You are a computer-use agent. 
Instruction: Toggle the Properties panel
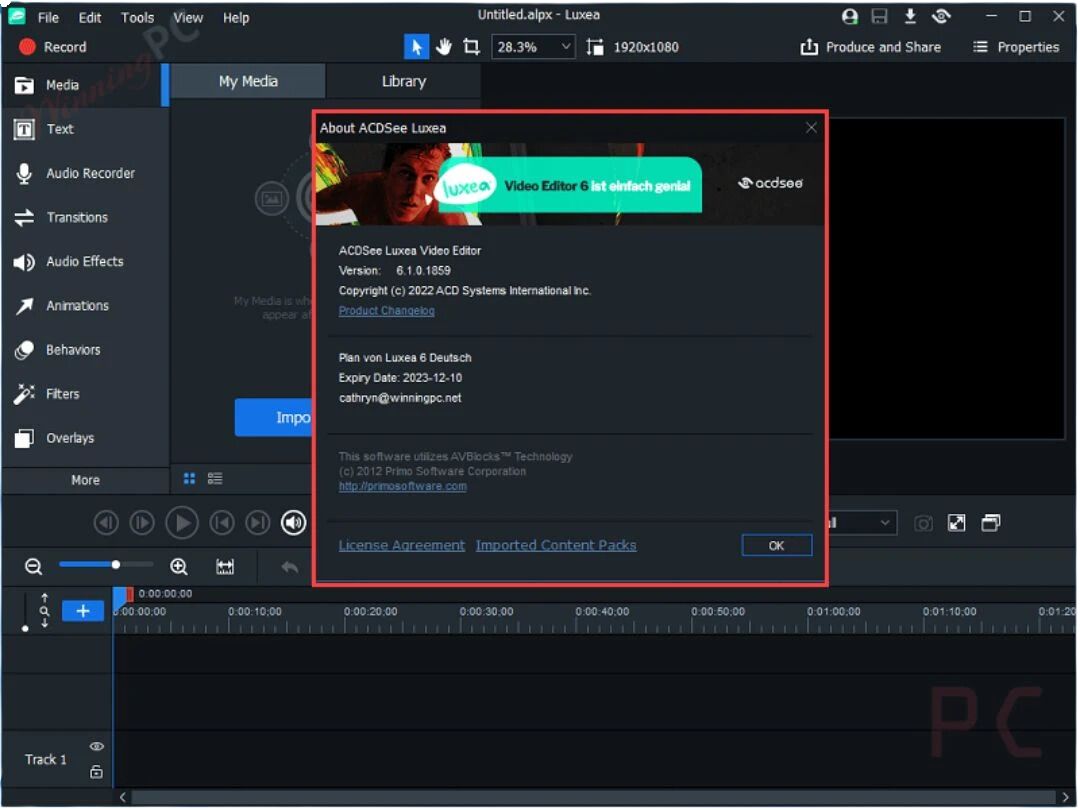[x=1016, y=47]
